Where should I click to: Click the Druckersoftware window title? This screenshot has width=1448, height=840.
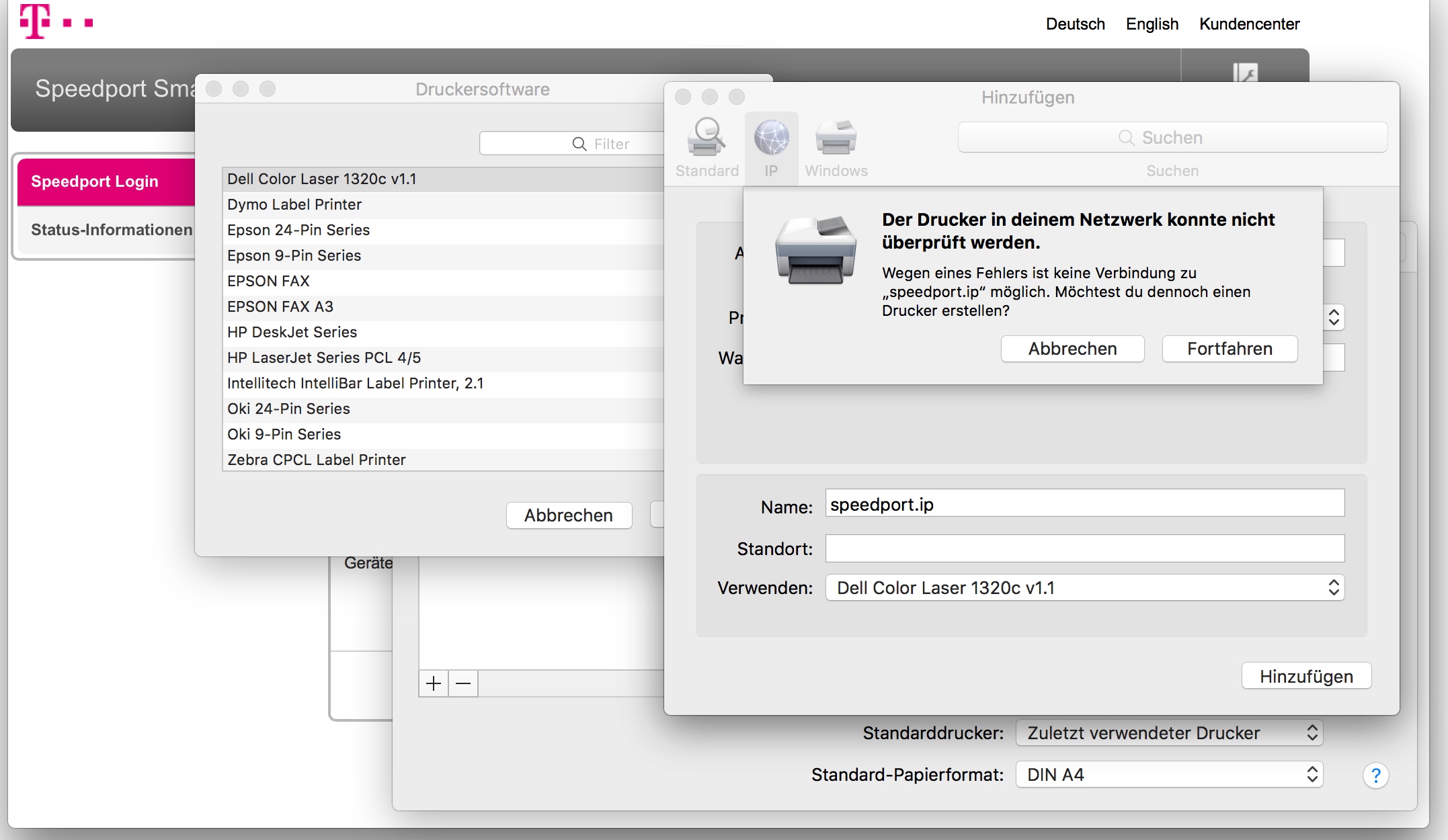[482, 89]
